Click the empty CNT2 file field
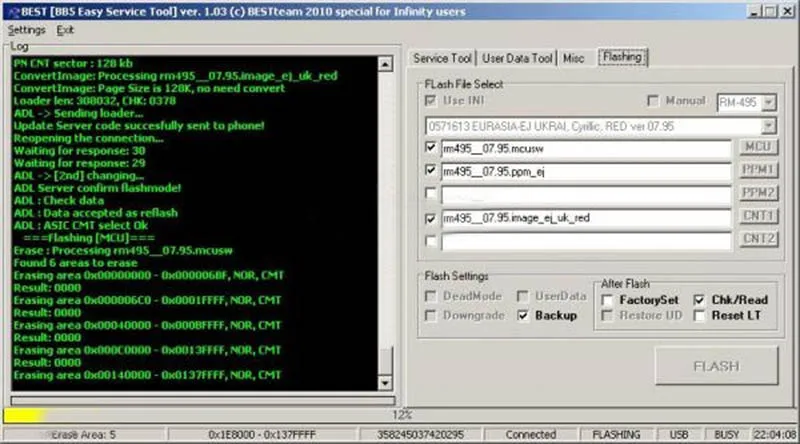The height and width of the screenshot is (444, 800). [x=586, y=241]
